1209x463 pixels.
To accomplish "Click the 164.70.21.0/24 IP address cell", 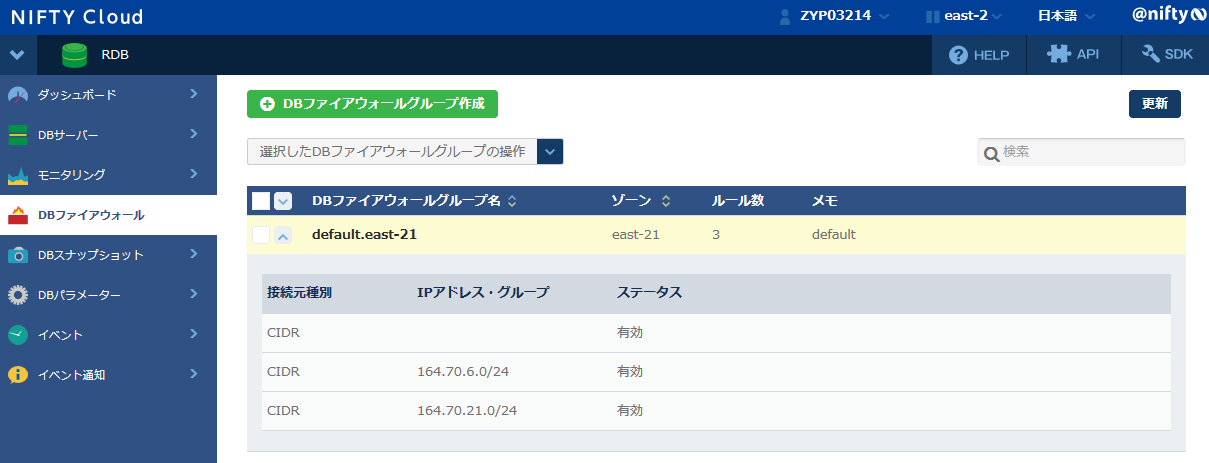I will pyautogui.click(x=467, y=411).
